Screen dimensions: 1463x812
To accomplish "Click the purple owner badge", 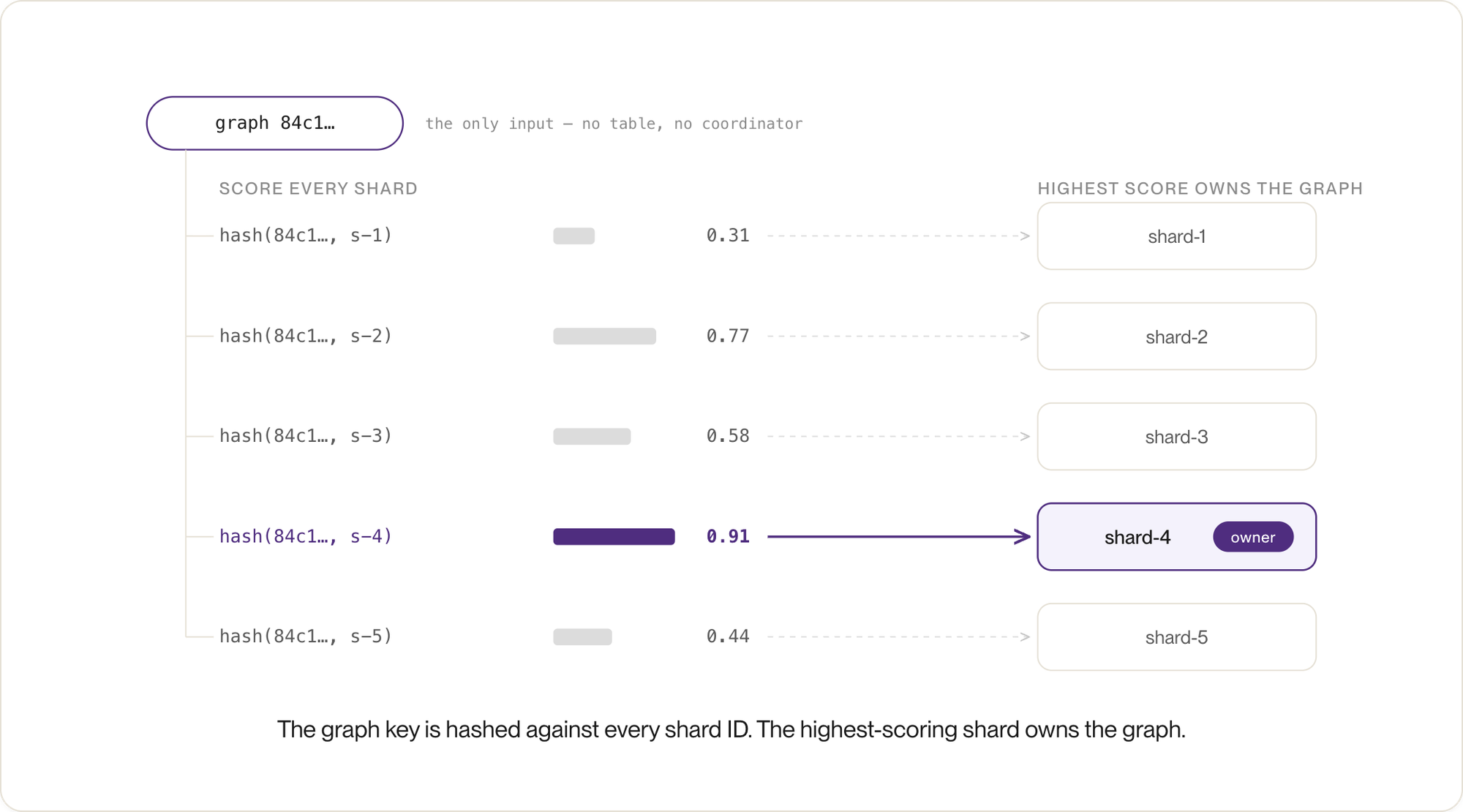I will 1253,537.
